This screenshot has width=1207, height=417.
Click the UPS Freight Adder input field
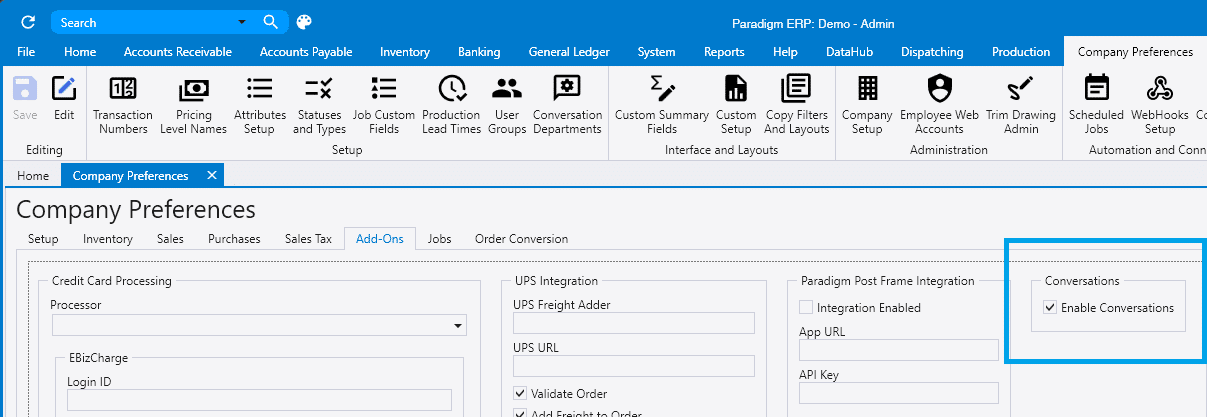(633, 323)
